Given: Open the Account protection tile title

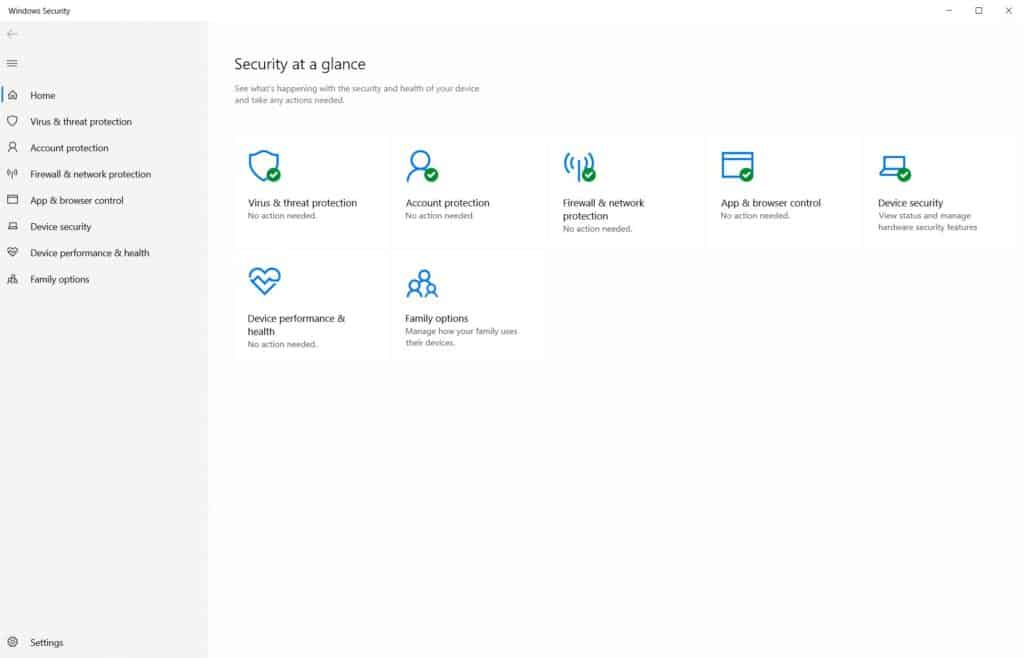Looking at the screenshot, I should (x=447, y=203).
